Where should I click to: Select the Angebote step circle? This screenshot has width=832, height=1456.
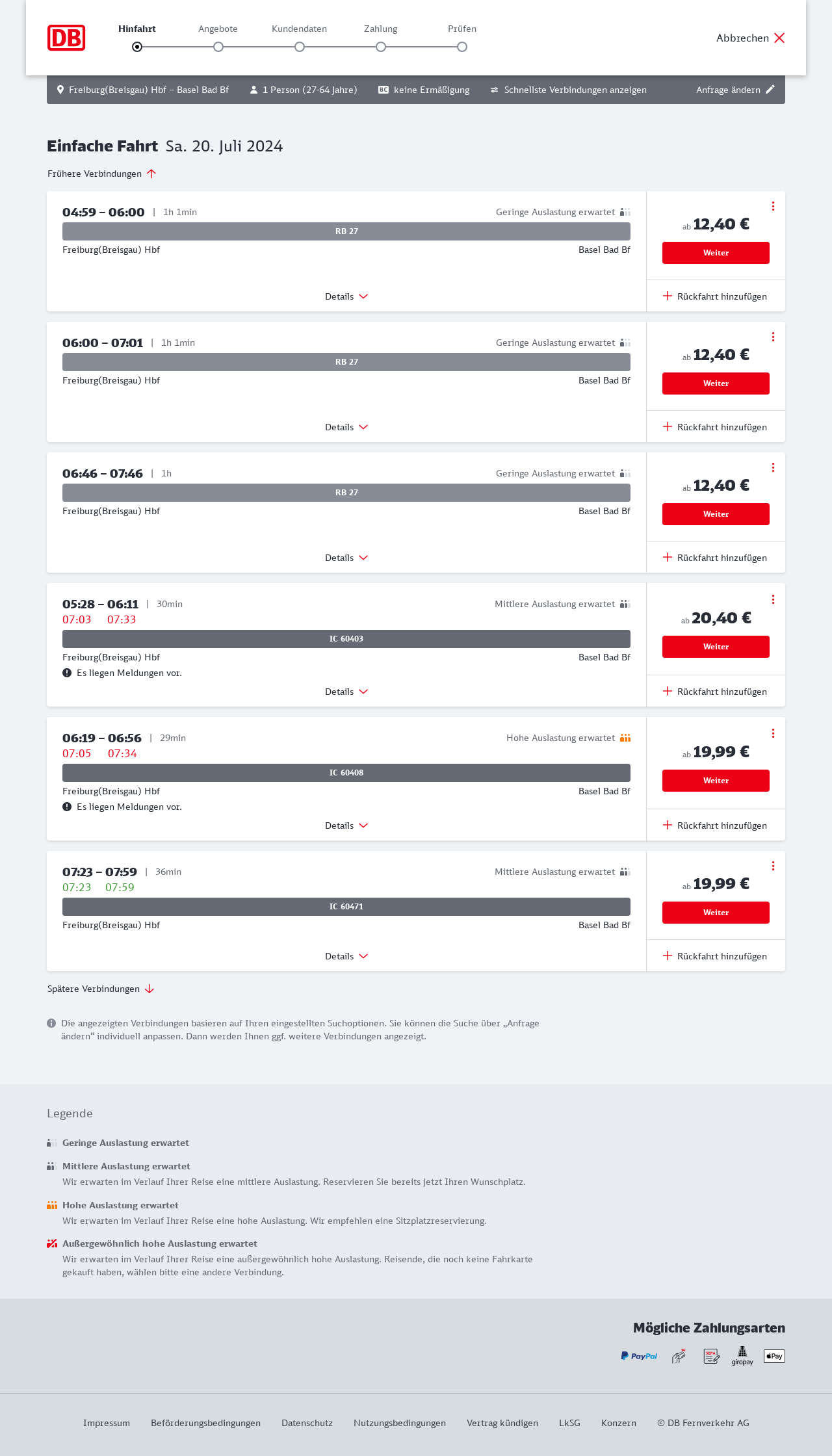218,47
